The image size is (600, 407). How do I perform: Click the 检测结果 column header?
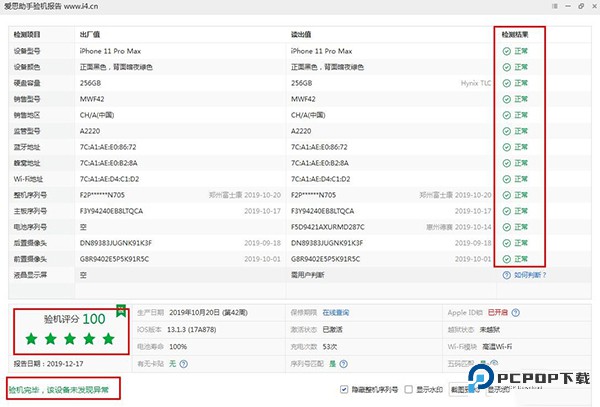click(x=515, y=34)
